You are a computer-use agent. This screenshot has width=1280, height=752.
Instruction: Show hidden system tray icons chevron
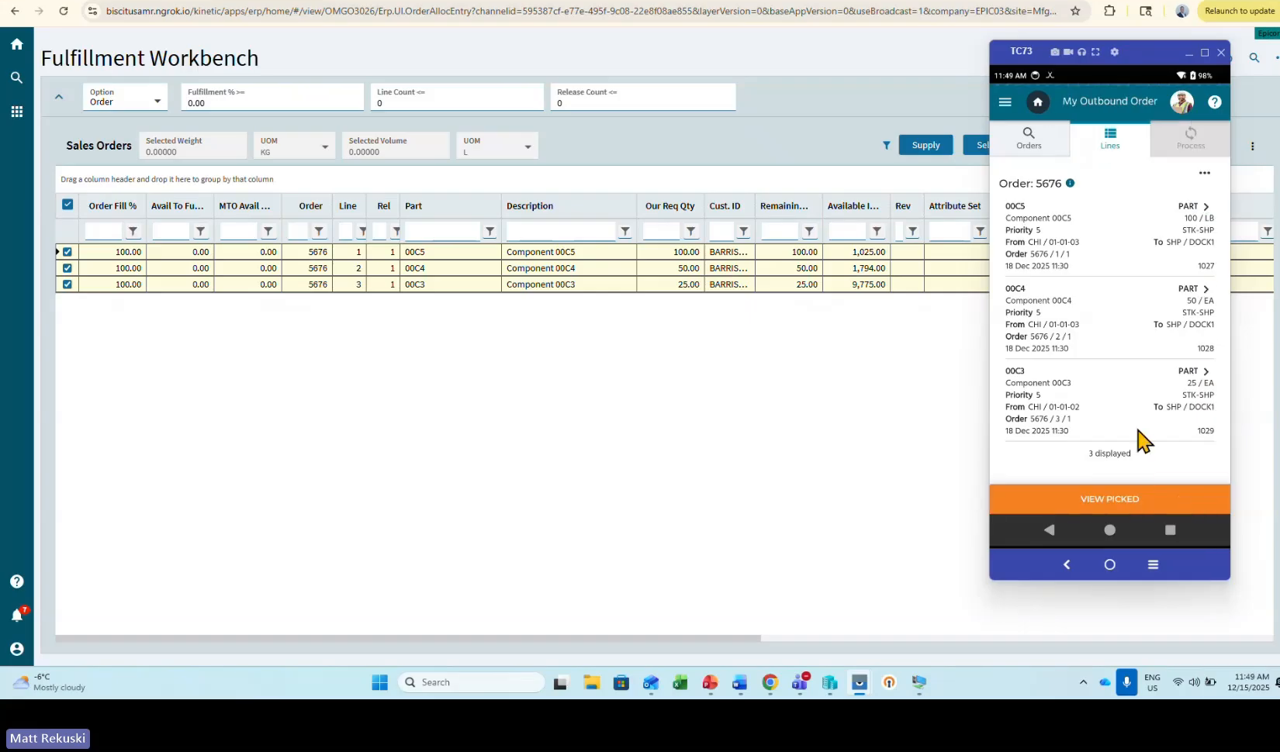1083,682
